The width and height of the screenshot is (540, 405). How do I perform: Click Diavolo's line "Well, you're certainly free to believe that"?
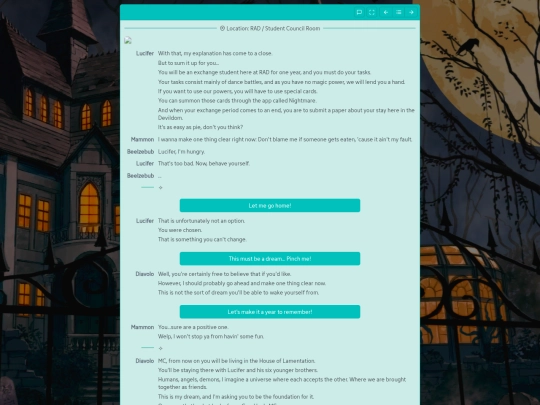click(225, 274)
